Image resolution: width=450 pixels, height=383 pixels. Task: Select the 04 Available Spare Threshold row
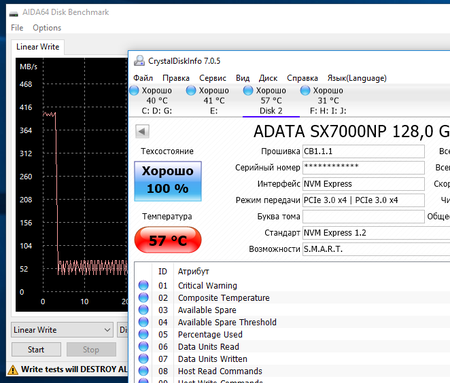coord(293,322)
